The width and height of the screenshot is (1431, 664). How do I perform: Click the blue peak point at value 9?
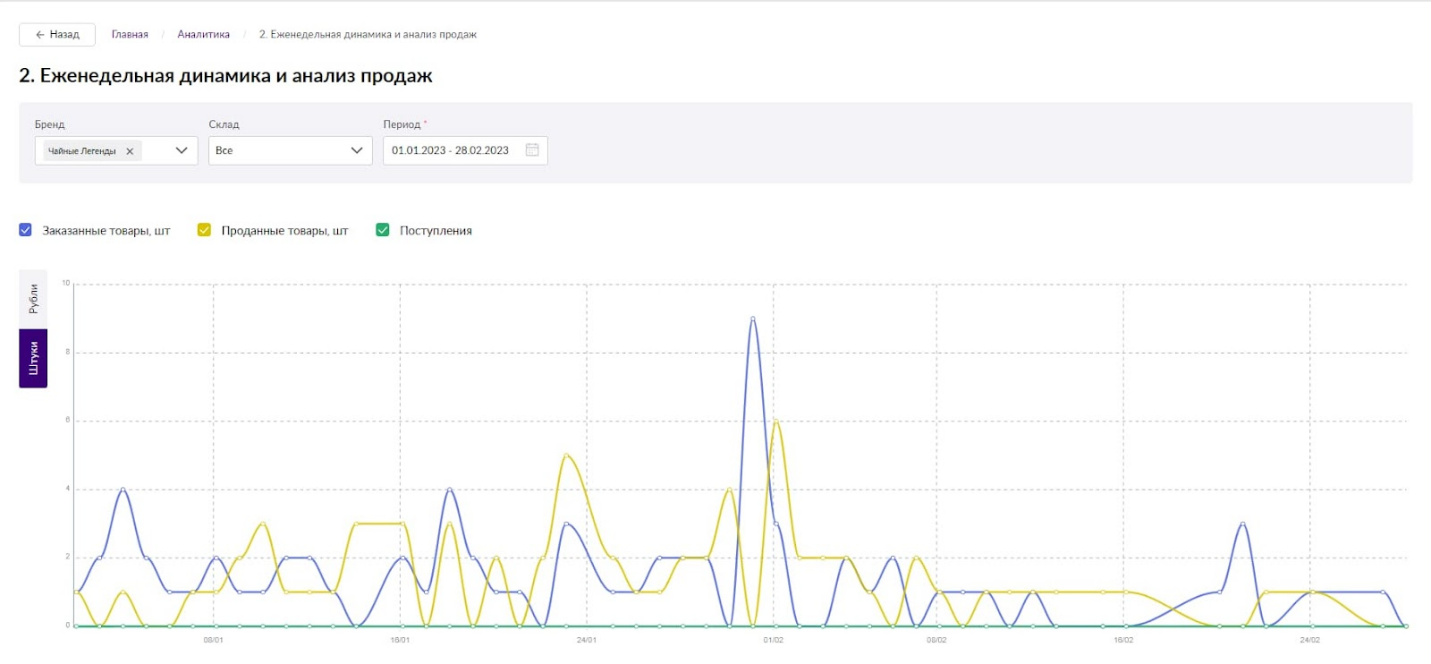pos(752,318)
